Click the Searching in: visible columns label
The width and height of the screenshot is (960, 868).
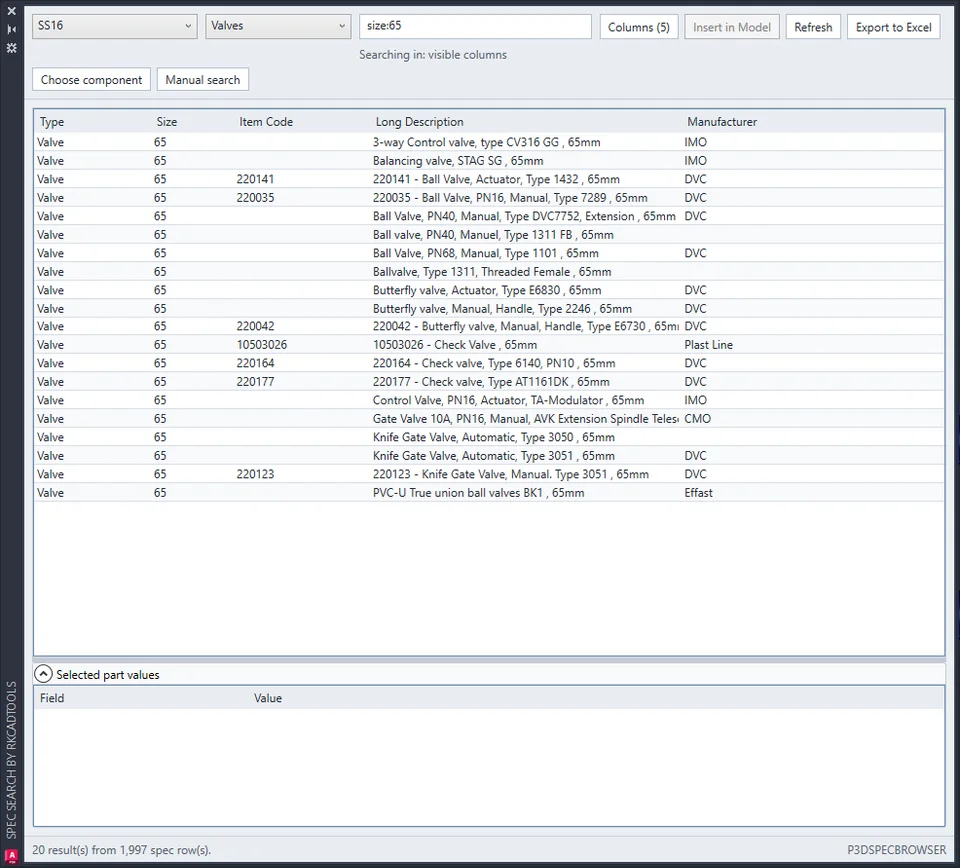(x=433, y=54)
